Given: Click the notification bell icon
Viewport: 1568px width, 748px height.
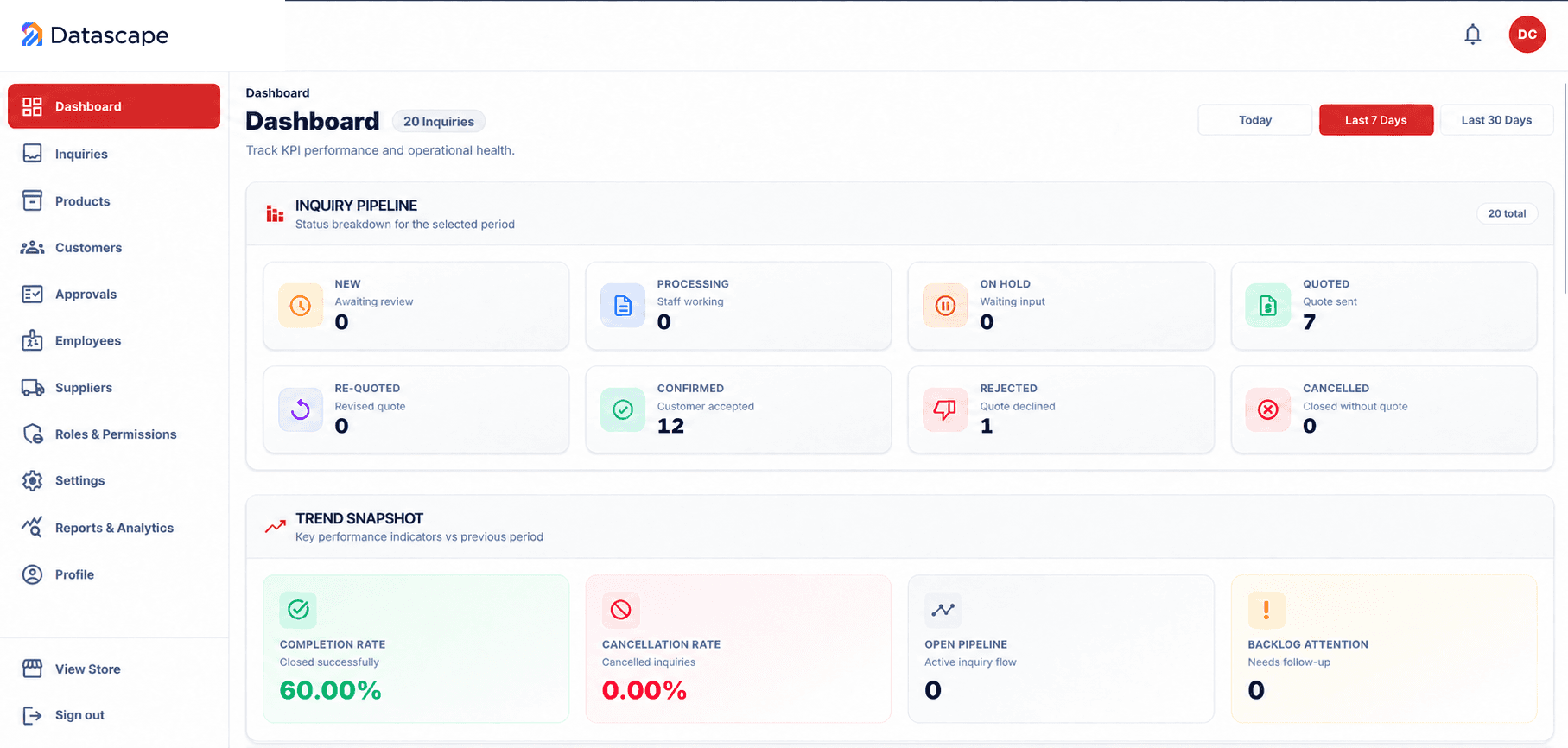Looking at the screenshot, I should [1473, 35].
